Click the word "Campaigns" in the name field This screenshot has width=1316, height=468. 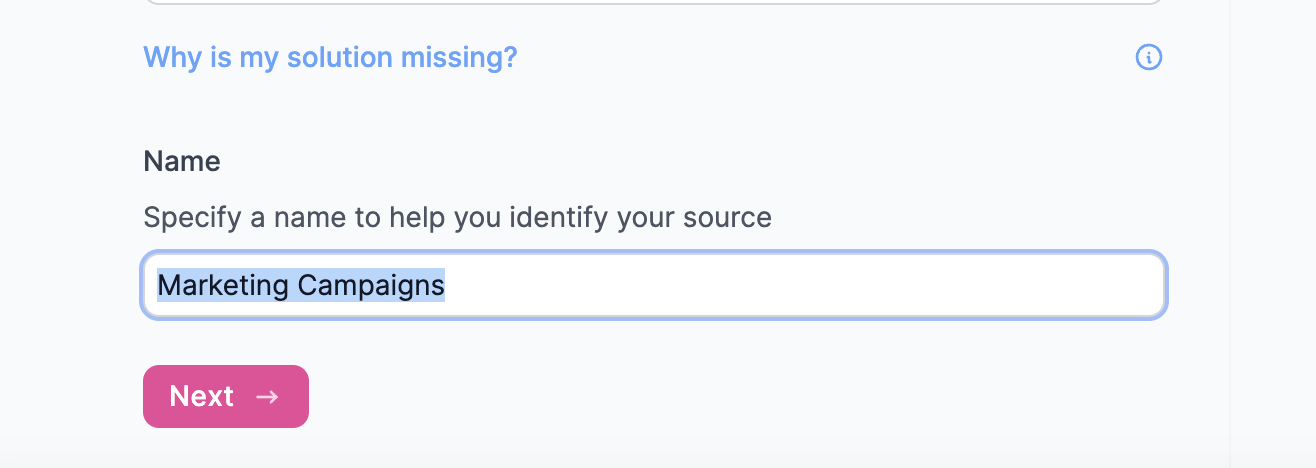click(x=372, y=286)
